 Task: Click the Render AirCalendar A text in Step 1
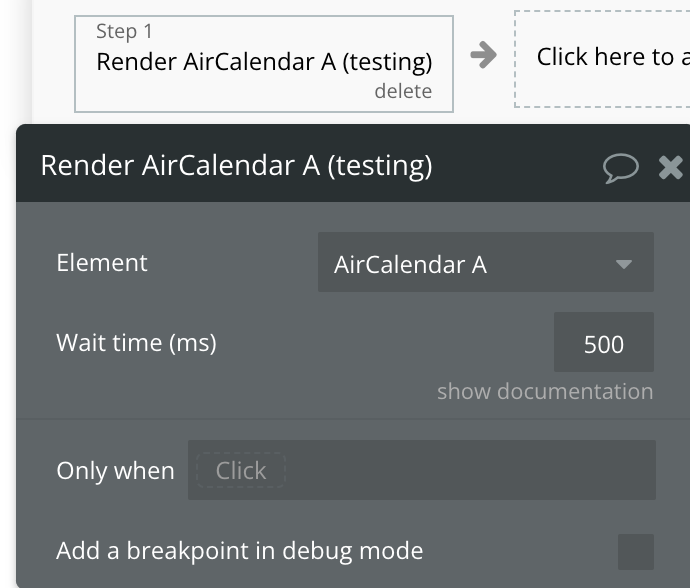[264, 62]
